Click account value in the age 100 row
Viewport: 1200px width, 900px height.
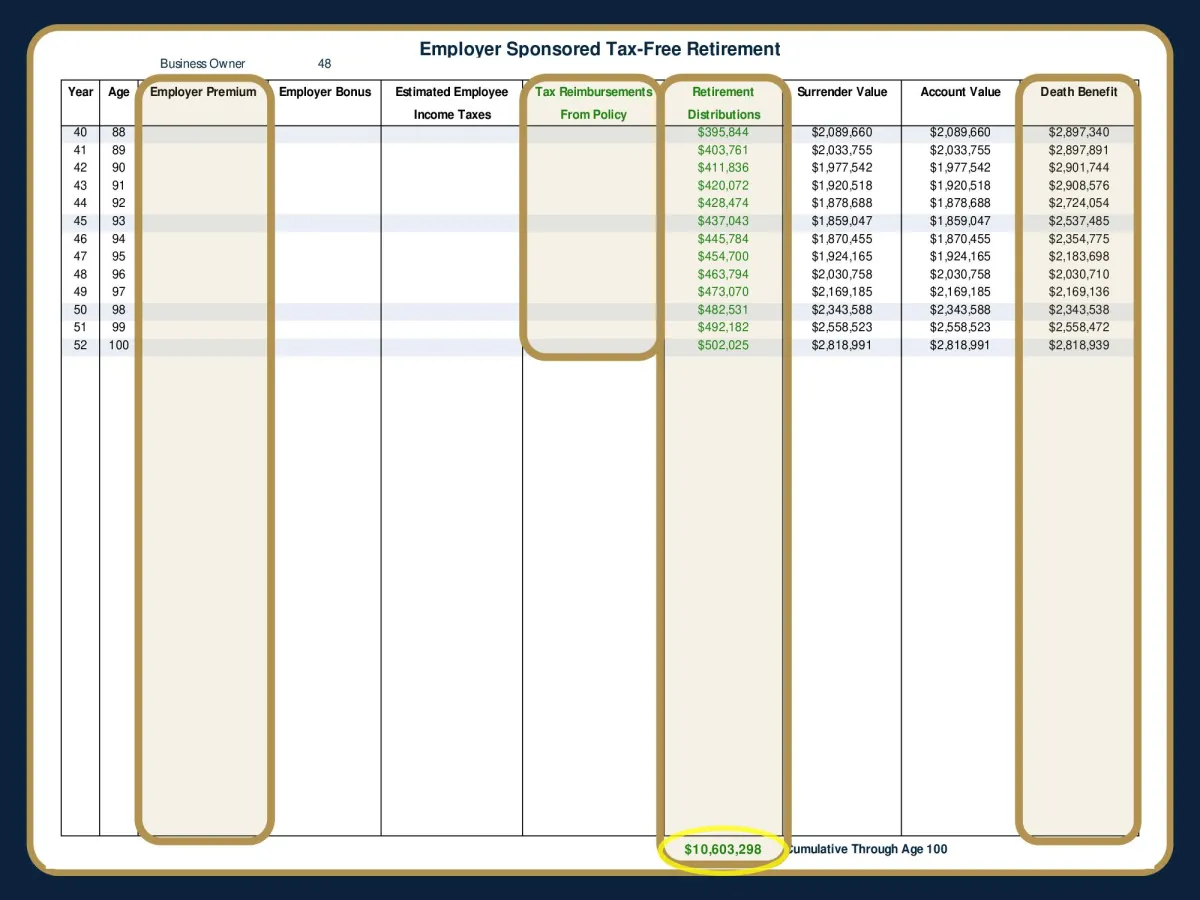click(961, 346)
